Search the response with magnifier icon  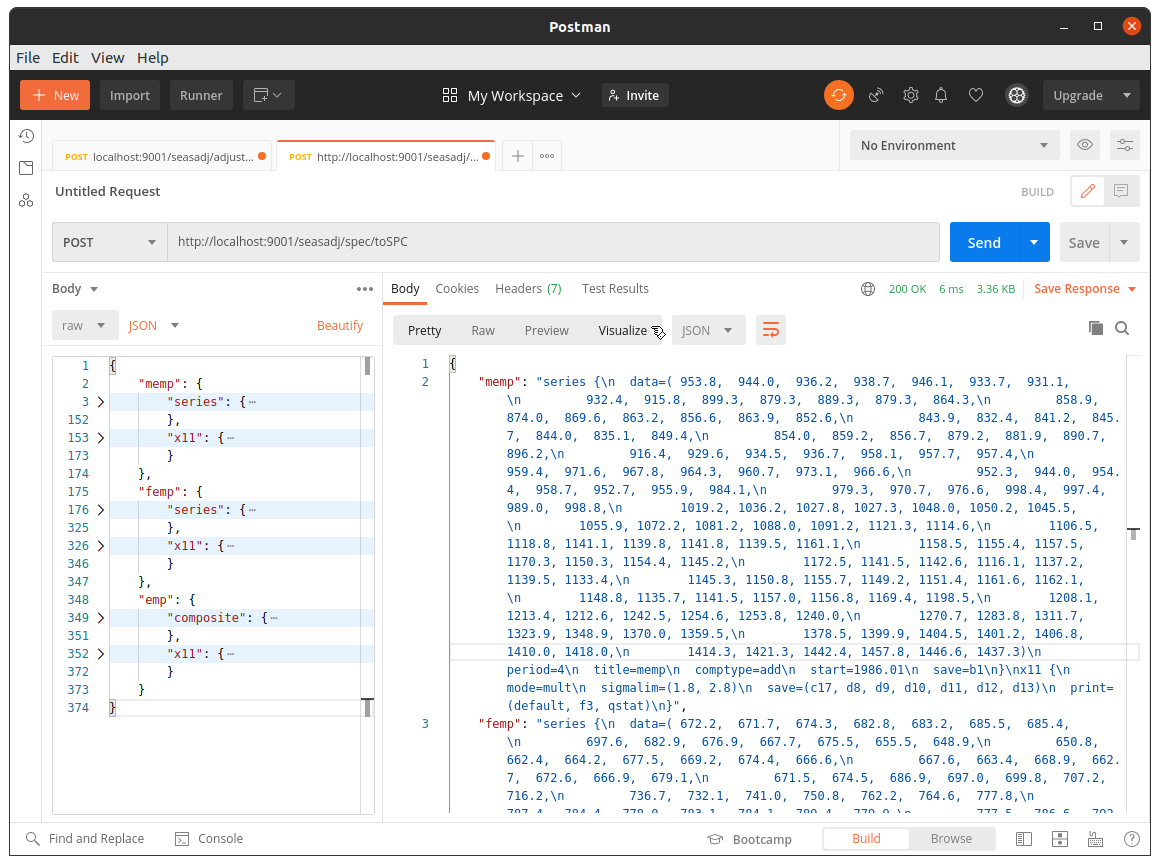click(x=1122, y=328)
